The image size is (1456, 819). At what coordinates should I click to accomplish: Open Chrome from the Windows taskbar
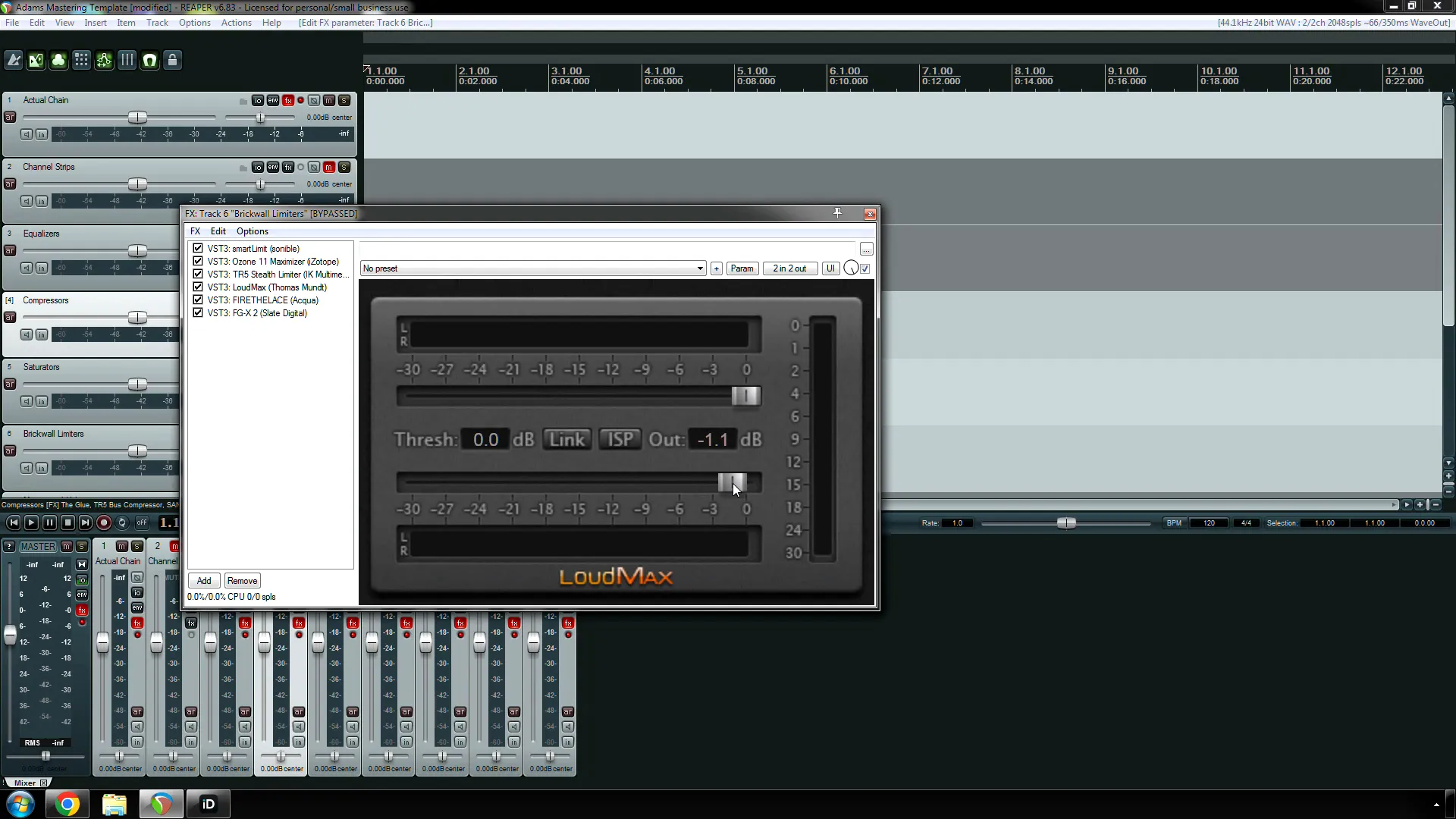67,804
